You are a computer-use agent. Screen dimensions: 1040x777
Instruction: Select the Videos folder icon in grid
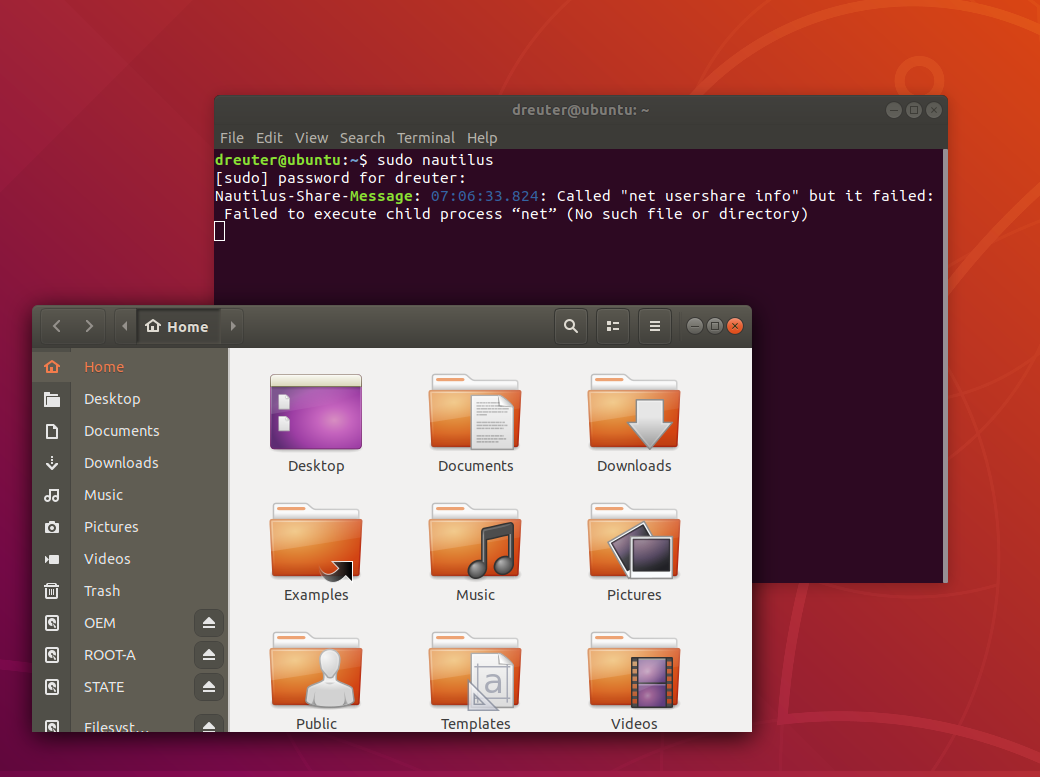coord(634,670)
